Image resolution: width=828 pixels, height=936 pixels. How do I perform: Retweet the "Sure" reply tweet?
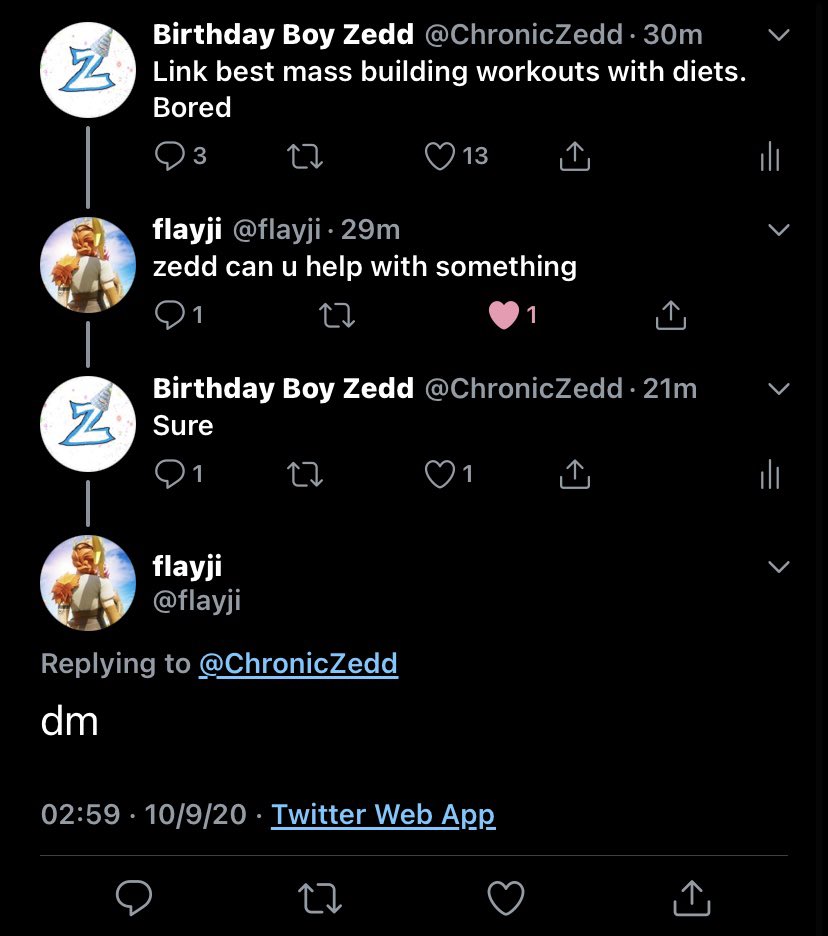click(303, 474)
